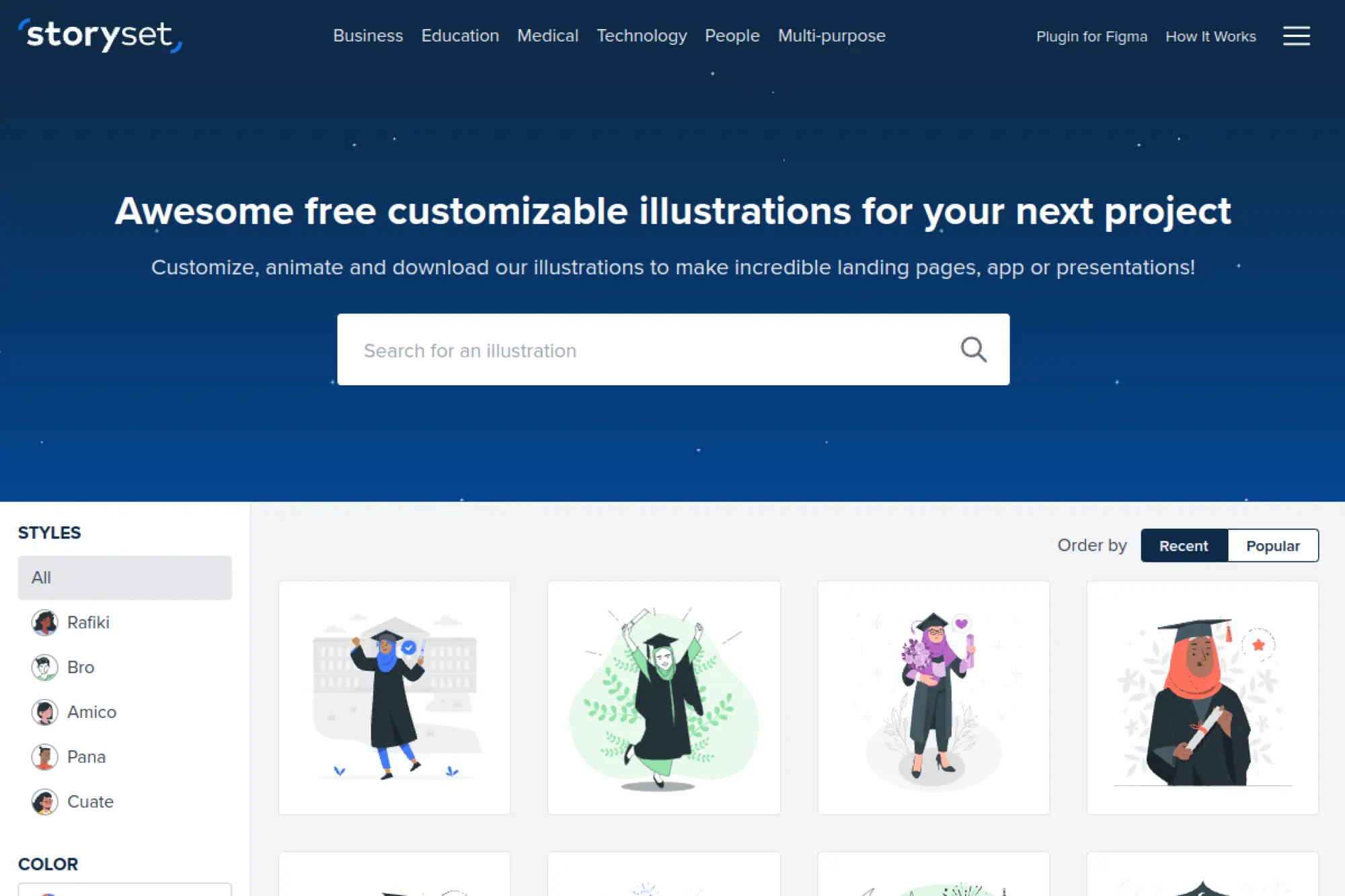Choose the Amico style avatar icon
Screen dimensions: 1345x896
click(44, 712)
